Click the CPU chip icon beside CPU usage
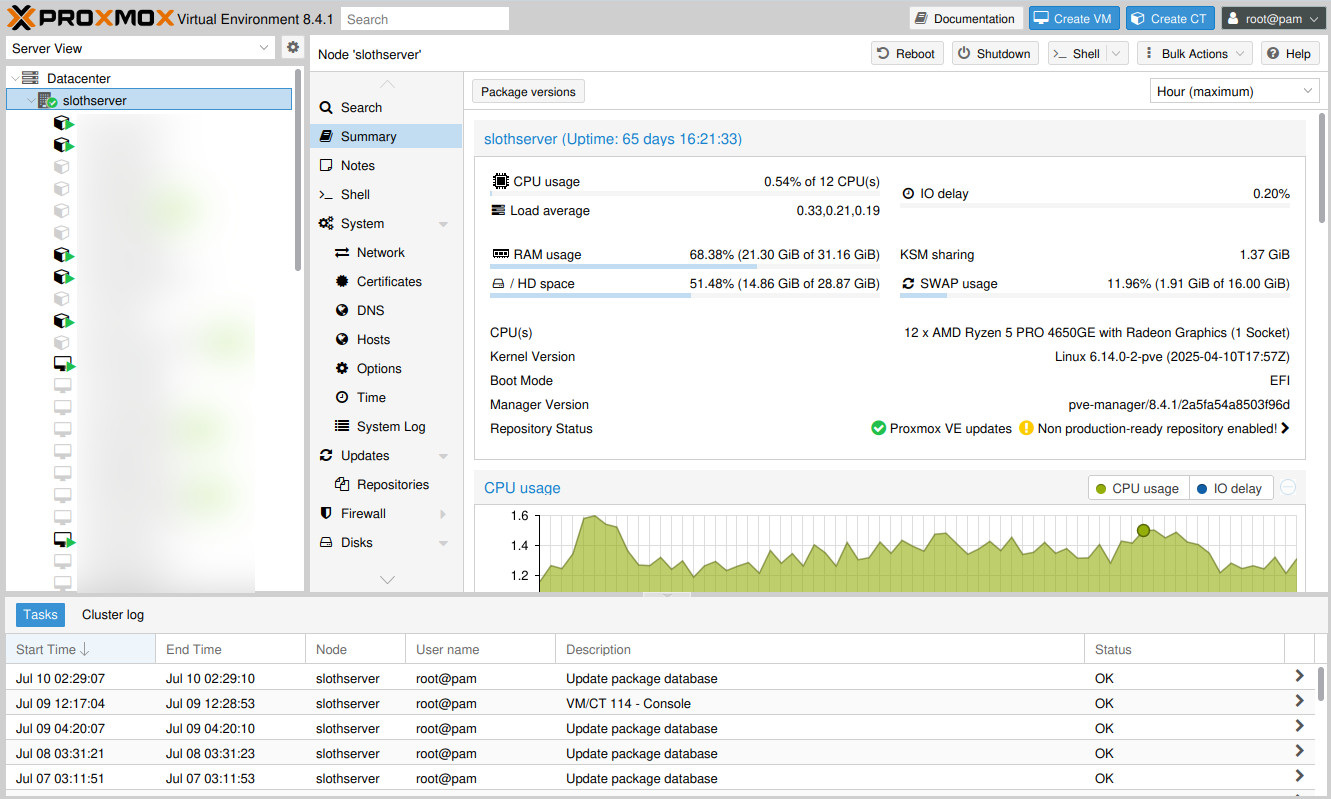This screenshot has width=1331, height=799. (500, 181)
